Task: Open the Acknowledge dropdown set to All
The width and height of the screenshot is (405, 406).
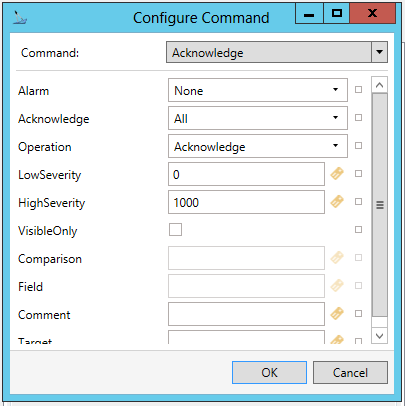Action: pyautogui.click(x=258, y=118)
